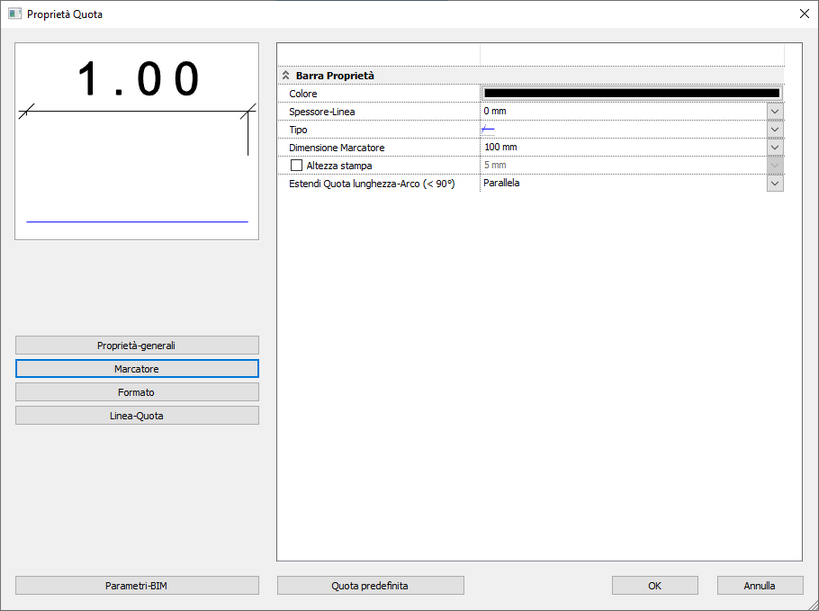819x611 pixels.
Task: Expand the Dimensione Marcatore dropdown
Action: (775, 147)
